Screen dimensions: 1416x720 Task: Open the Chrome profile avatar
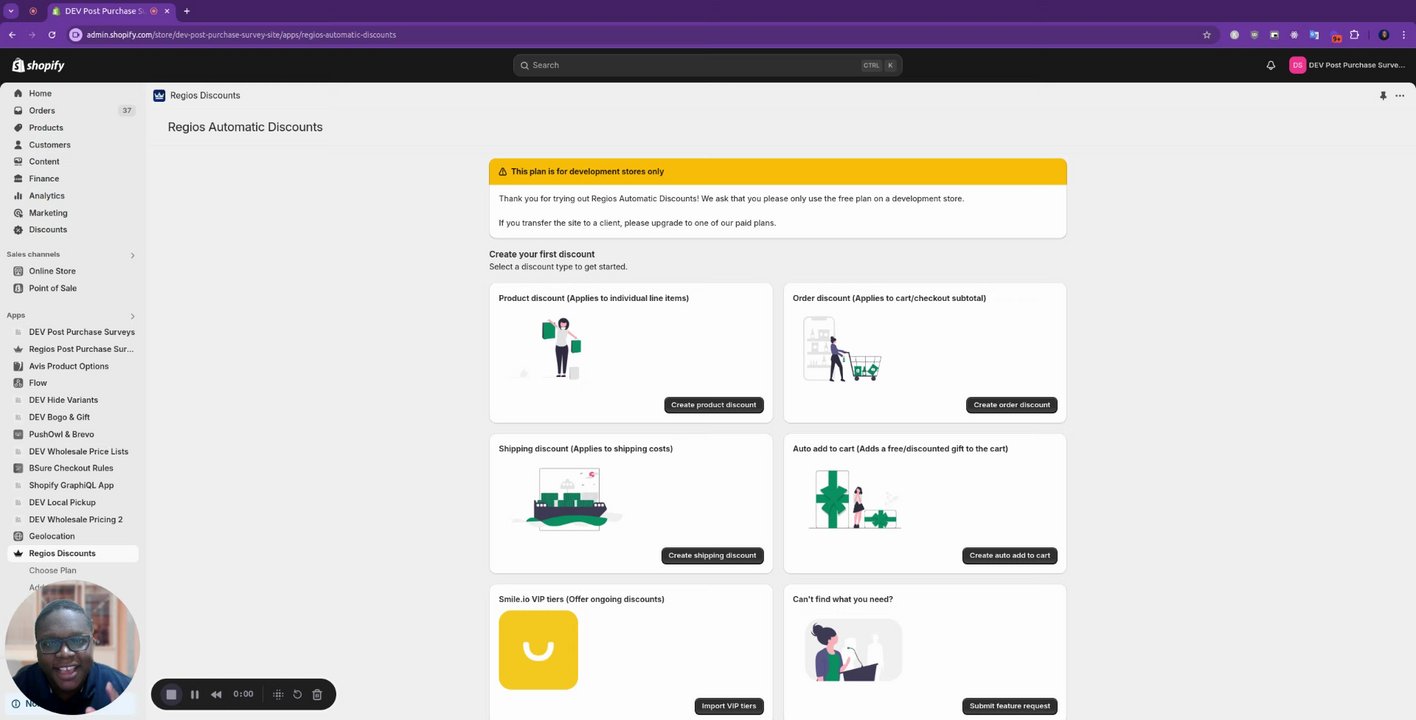click(1384, 35)
